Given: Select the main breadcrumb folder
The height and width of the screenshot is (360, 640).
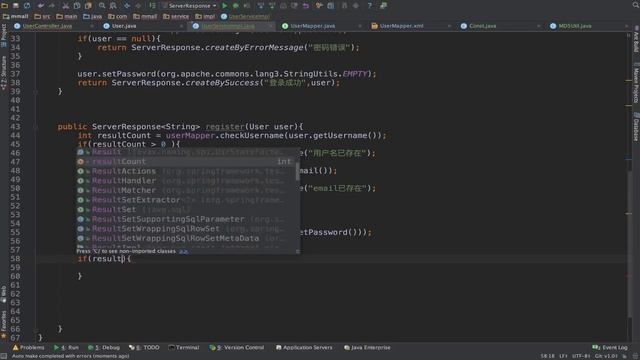Looking at the screenshot, I should point(67,17).
